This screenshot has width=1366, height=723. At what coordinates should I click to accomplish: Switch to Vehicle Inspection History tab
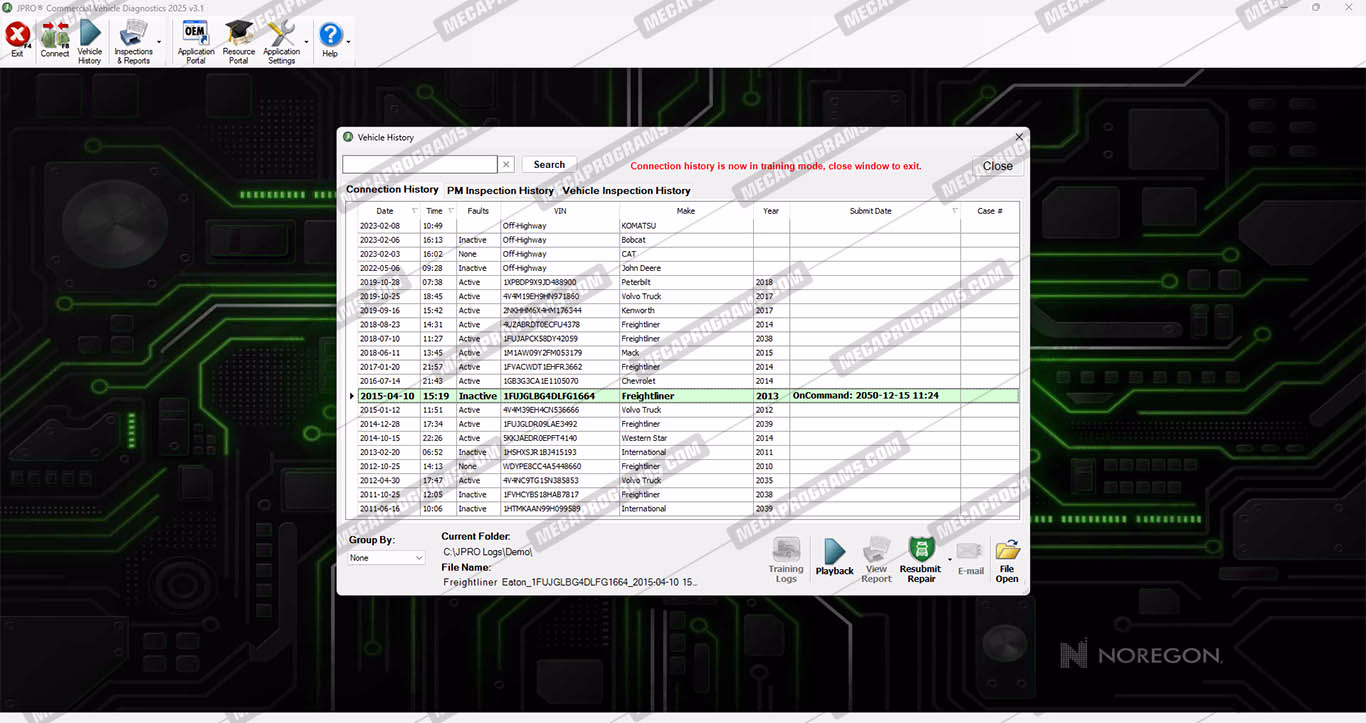coord(626,190)
